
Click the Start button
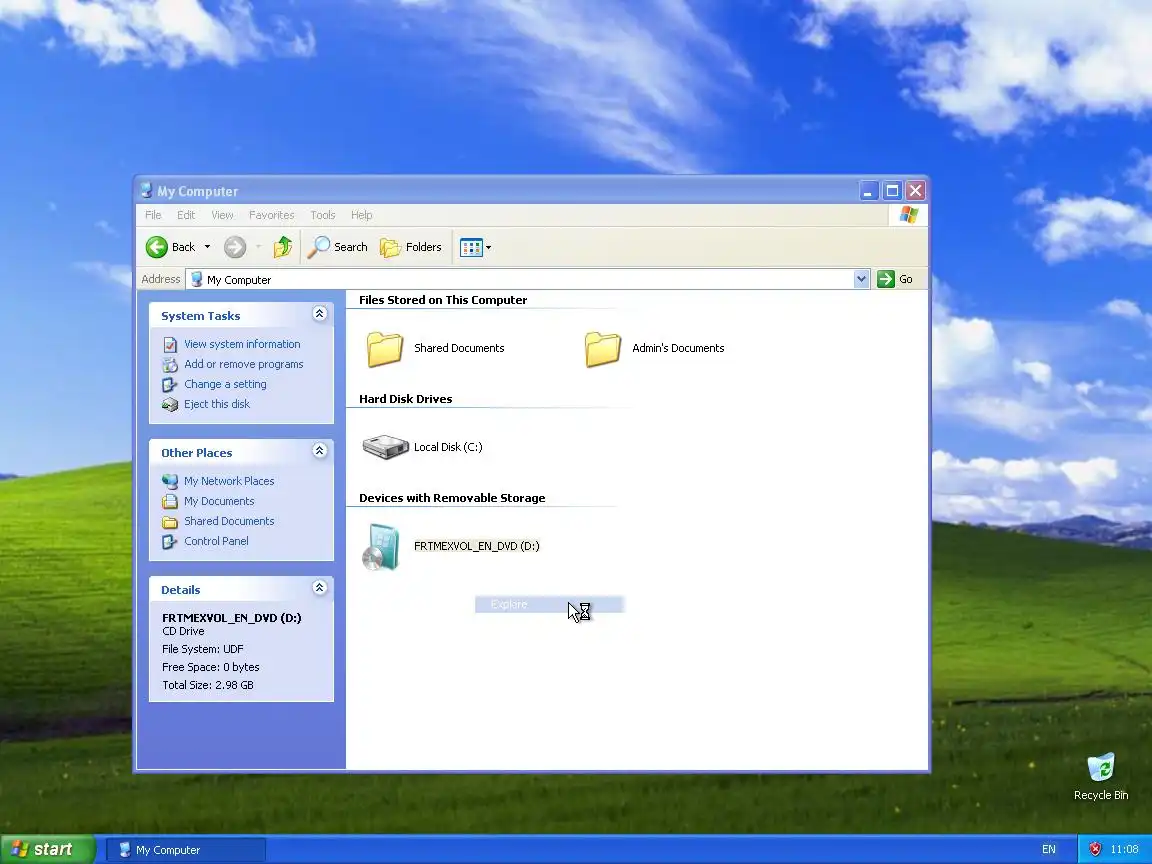pos(47,849)
